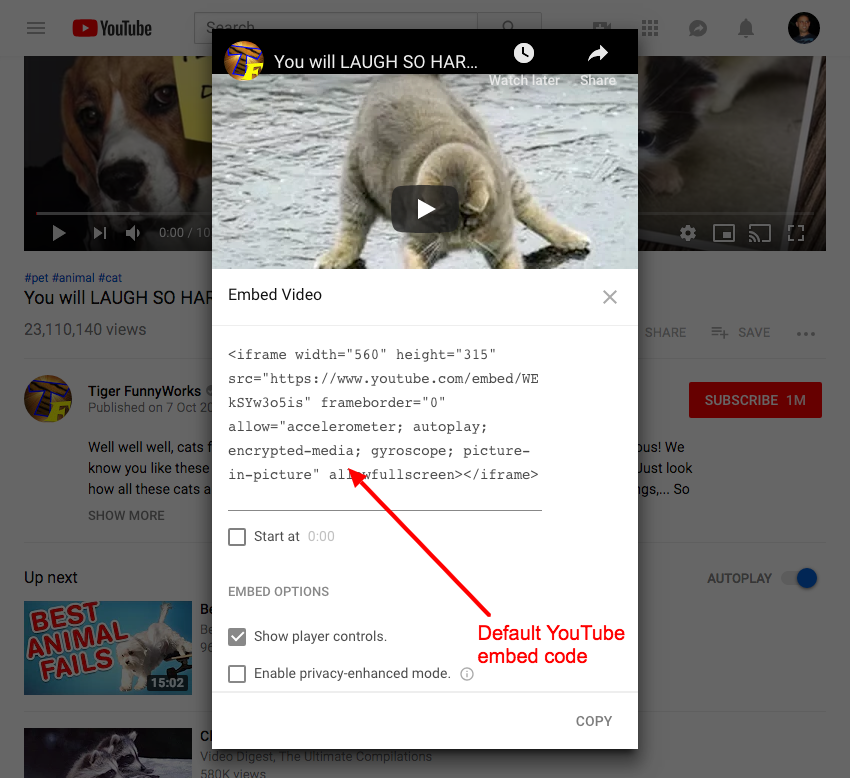Click the #animal hashtag link
The height and width of the screenshot is (778, 850).
[73, 278]
